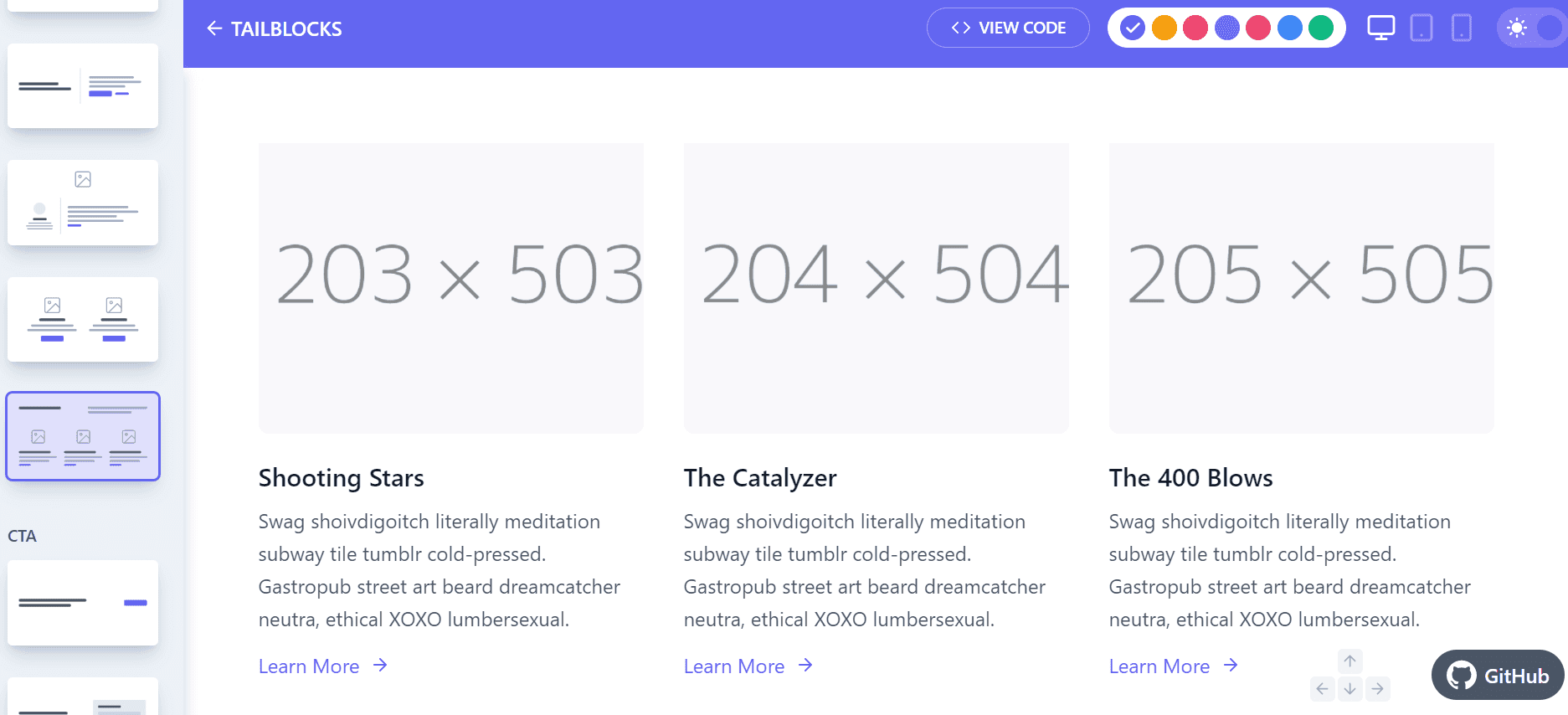Click the down arrow navigation key
This screenshot has height=715, width=1568.
(x=1350, y=689)
